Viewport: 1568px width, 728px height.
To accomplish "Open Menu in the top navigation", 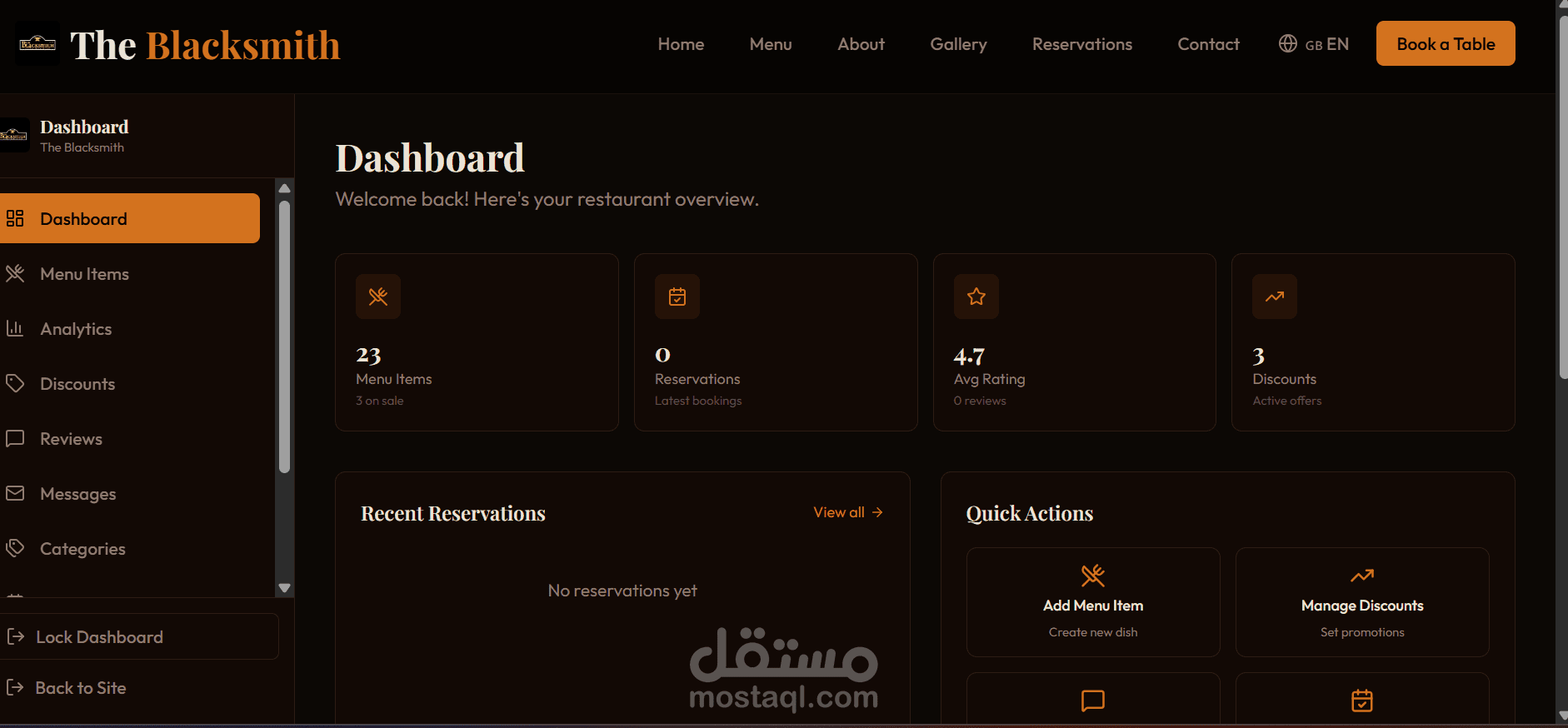I will click(x=771, y=44).
